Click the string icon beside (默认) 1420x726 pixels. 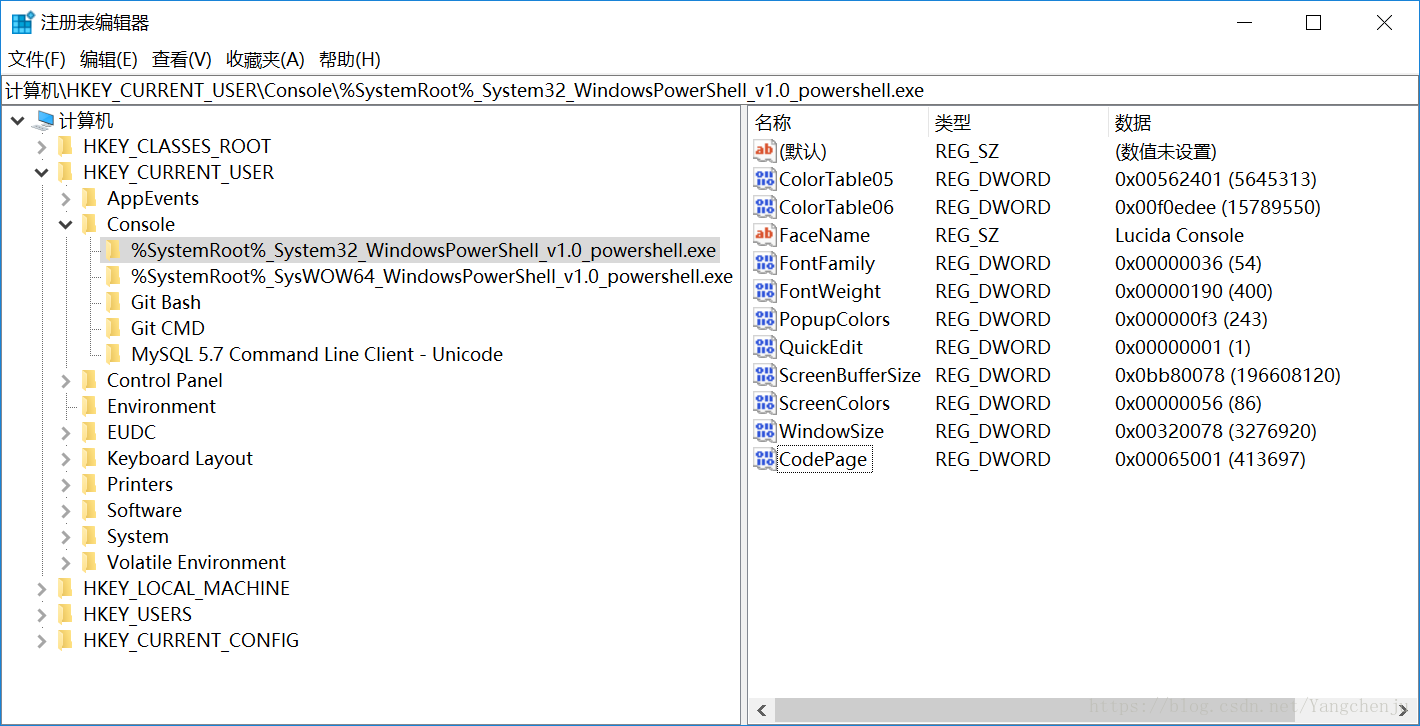(x=765, y=151)
